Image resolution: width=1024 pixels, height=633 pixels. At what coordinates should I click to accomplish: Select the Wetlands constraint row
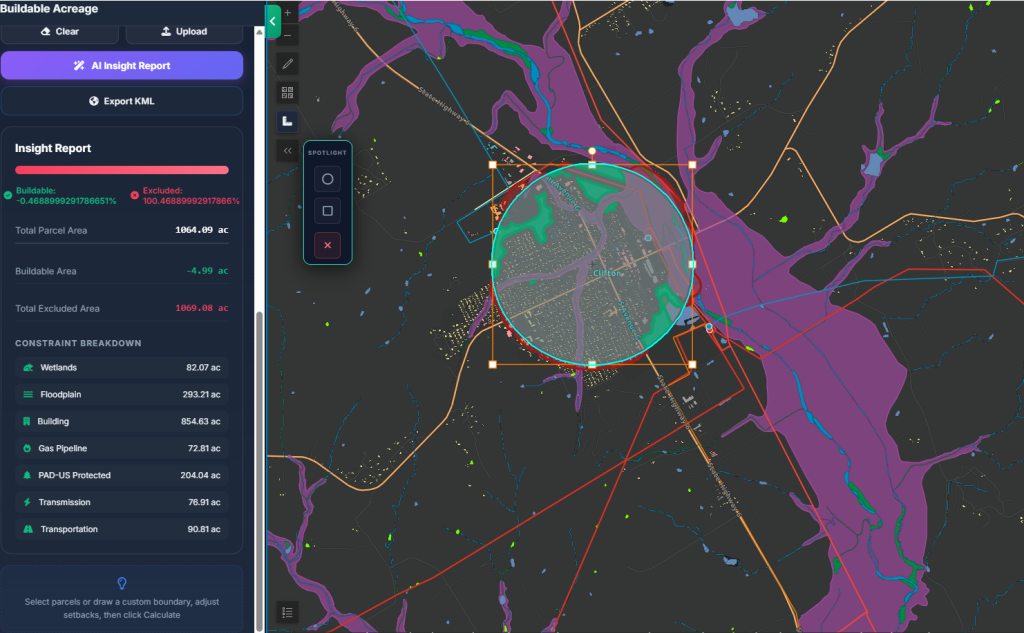click(122, 367)
